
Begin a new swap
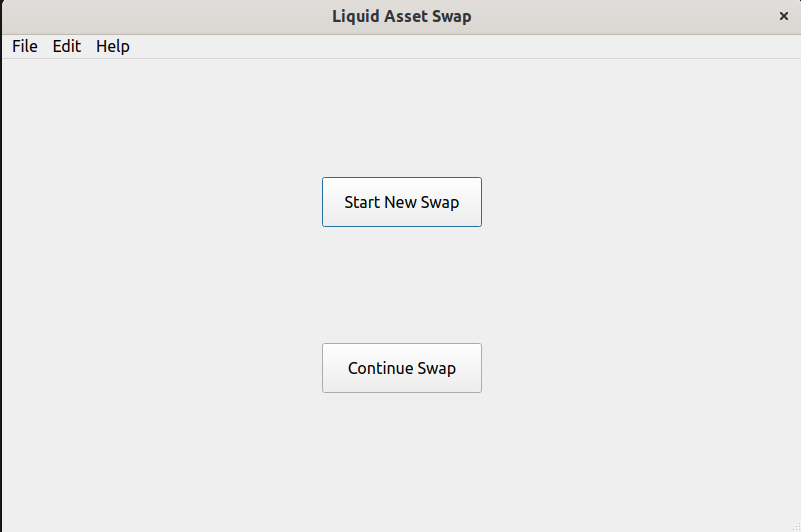[x=402, y=202]
